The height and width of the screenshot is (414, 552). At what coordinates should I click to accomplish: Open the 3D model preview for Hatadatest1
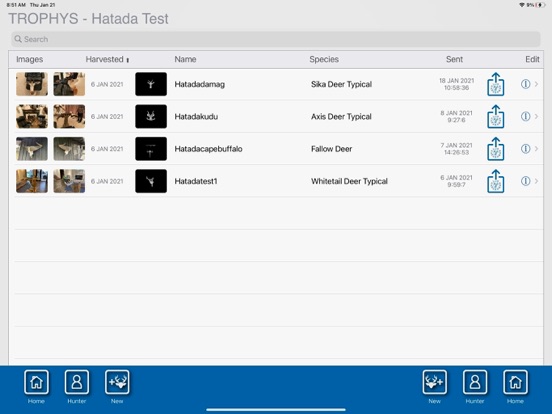[x=151, y=181]
